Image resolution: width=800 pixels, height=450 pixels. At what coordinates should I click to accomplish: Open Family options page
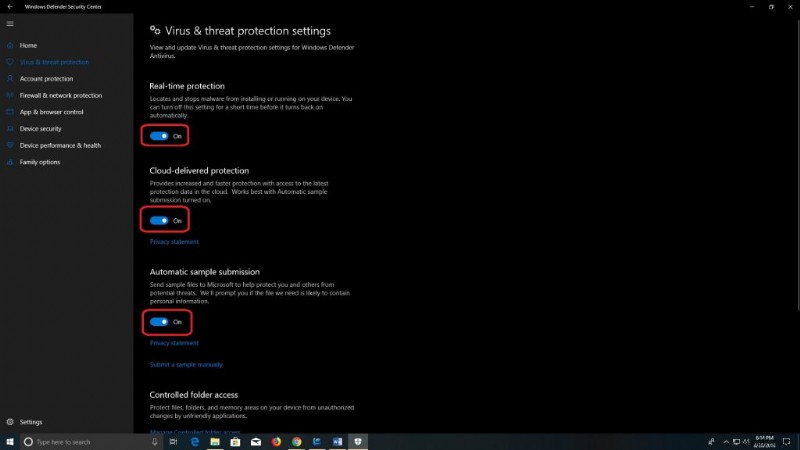[x=40, y=162]
